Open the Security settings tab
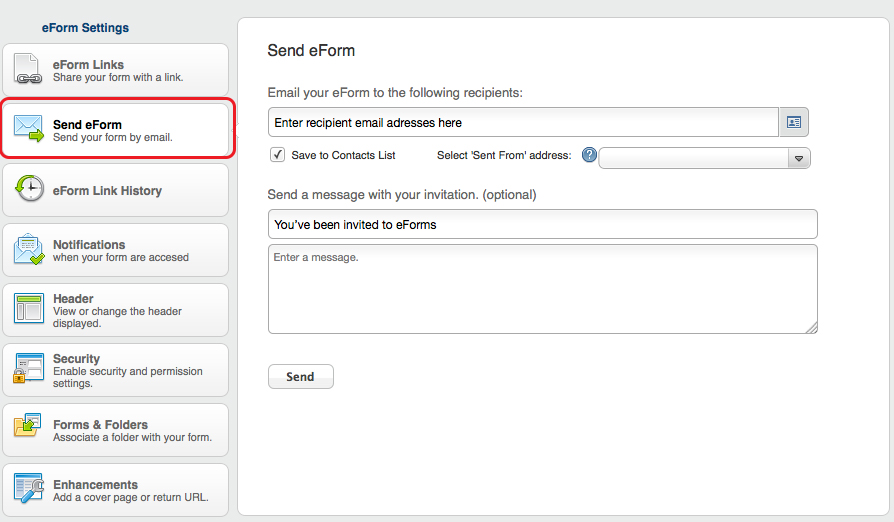The height and width of the screenshot is (522, 894). pyautogui.click(x=116, y=370)
